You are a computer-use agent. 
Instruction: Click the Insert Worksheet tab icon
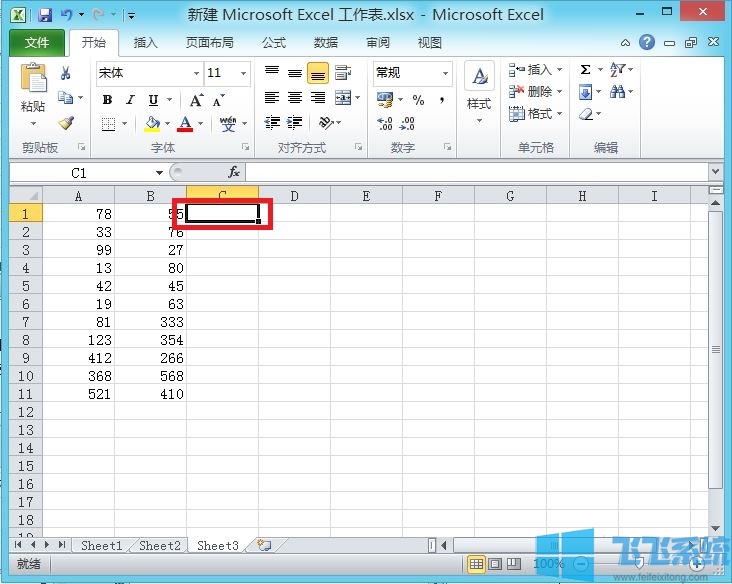point(265,545)
